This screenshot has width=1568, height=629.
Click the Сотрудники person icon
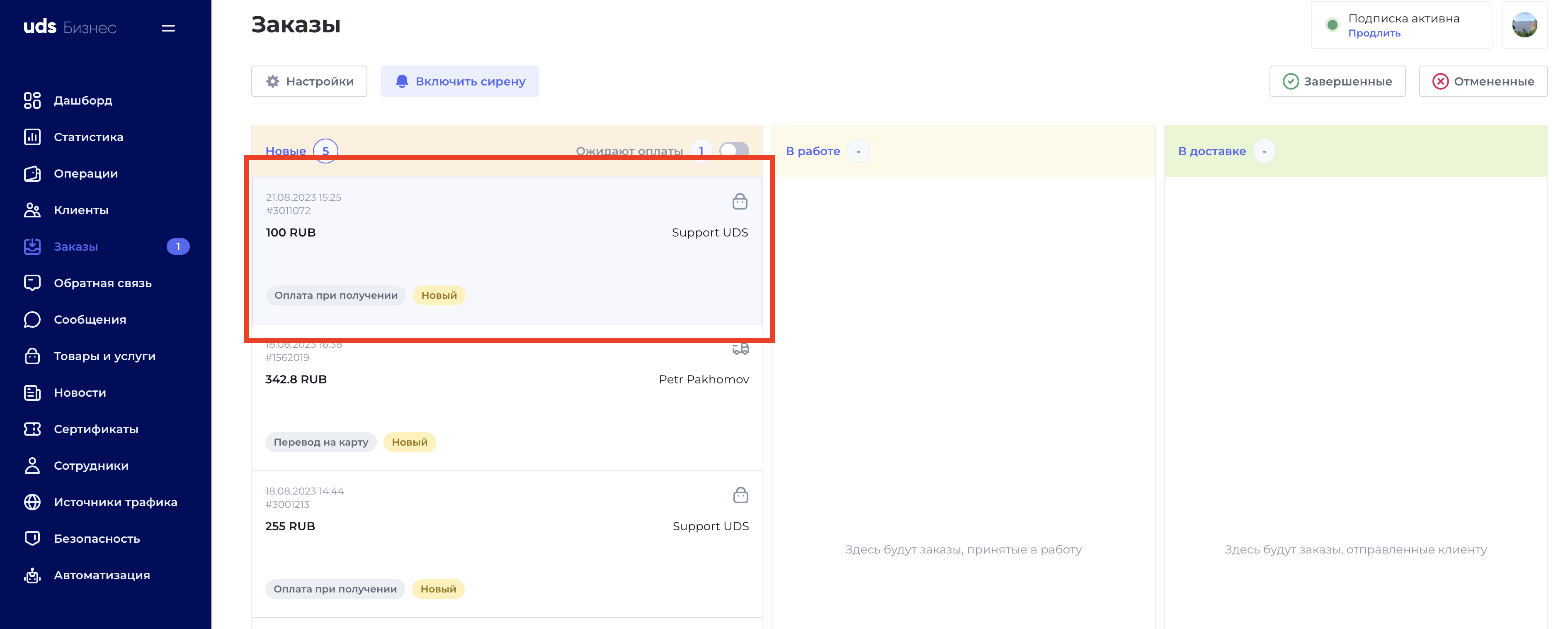click(32, 466)
